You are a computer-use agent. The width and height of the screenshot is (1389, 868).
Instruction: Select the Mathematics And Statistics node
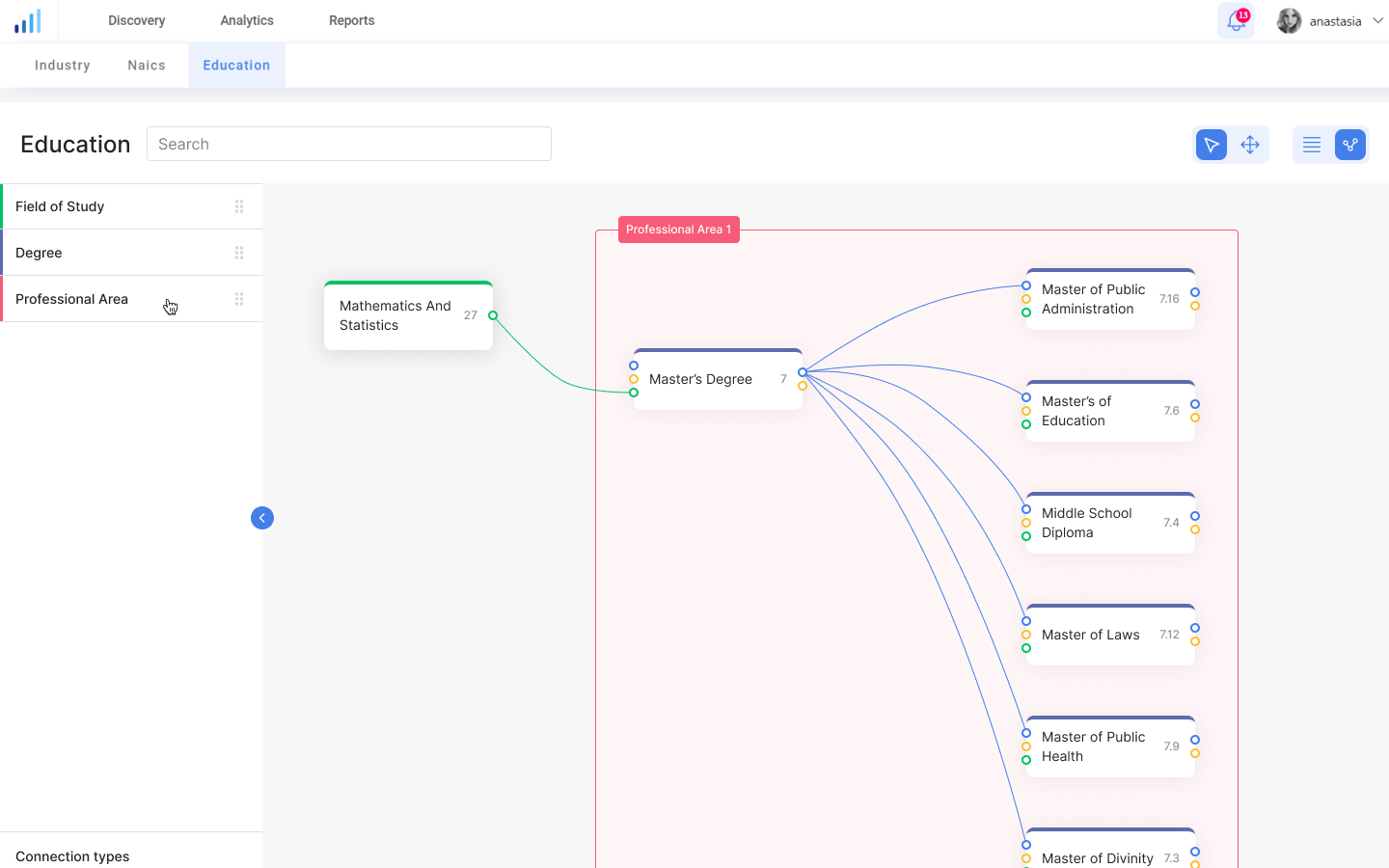[x=408, y=315]
